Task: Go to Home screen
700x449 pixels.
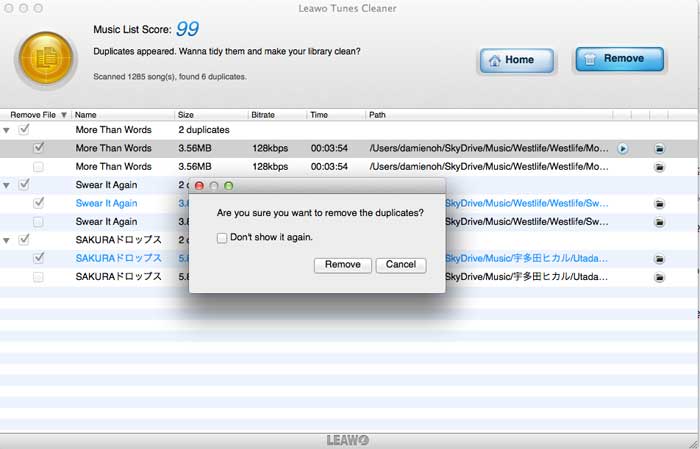Action: click(517, 60)
